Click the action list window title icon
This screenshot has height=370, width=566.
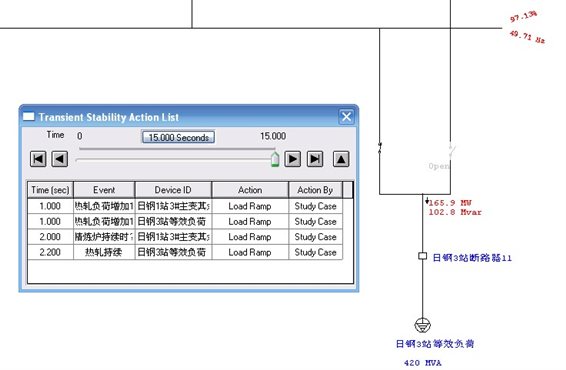click(x=29, y=117)
